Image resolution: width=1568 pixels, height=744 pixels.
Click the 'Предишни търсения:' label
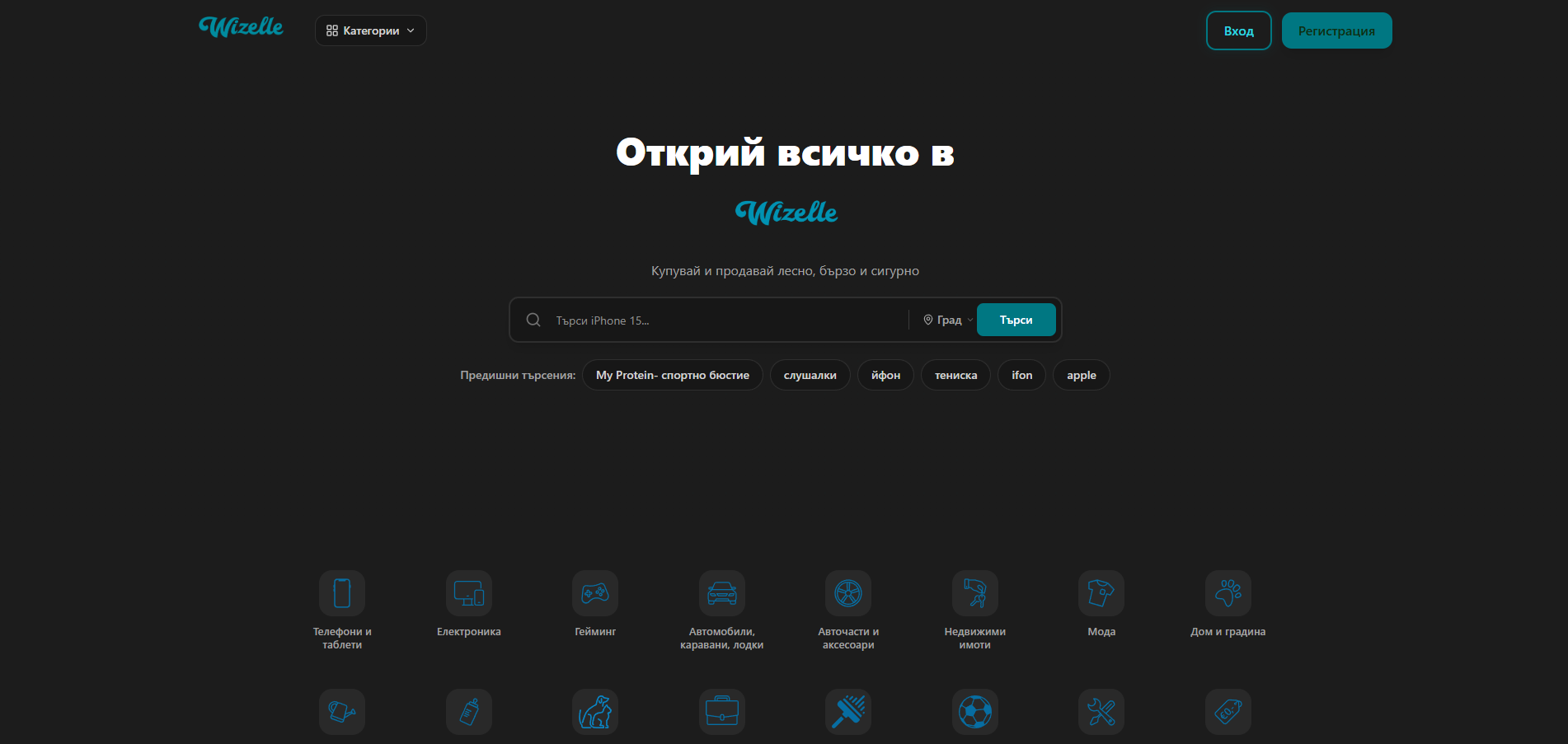point(518,375)
